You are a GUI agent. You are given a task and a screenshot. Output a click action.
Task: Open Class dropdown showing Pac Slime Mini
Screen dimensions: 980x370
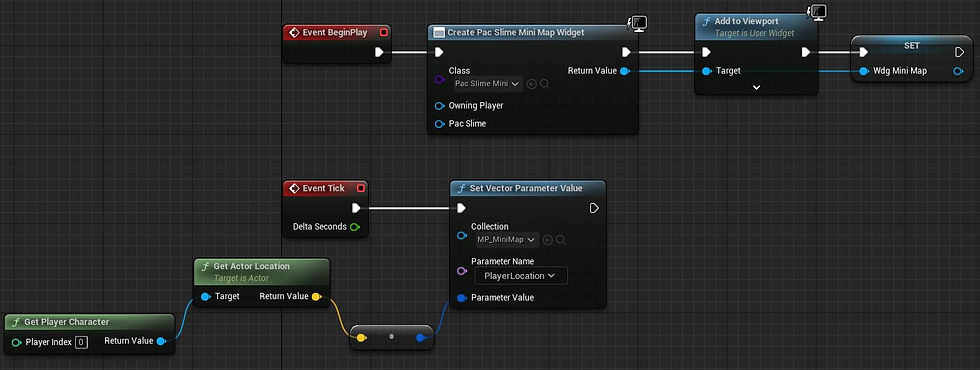488,83
